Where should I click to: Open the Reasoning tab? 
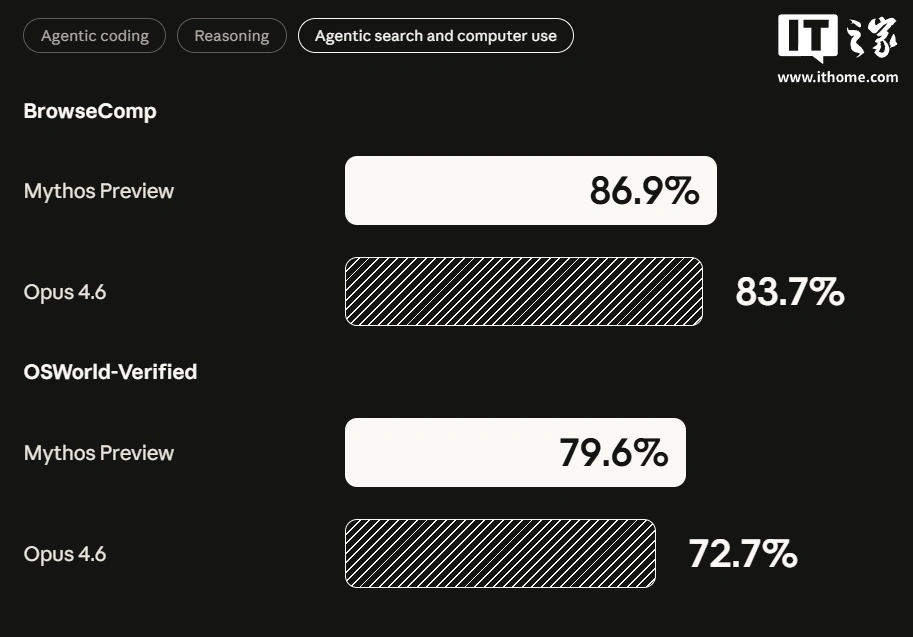[x=231, y=36]
